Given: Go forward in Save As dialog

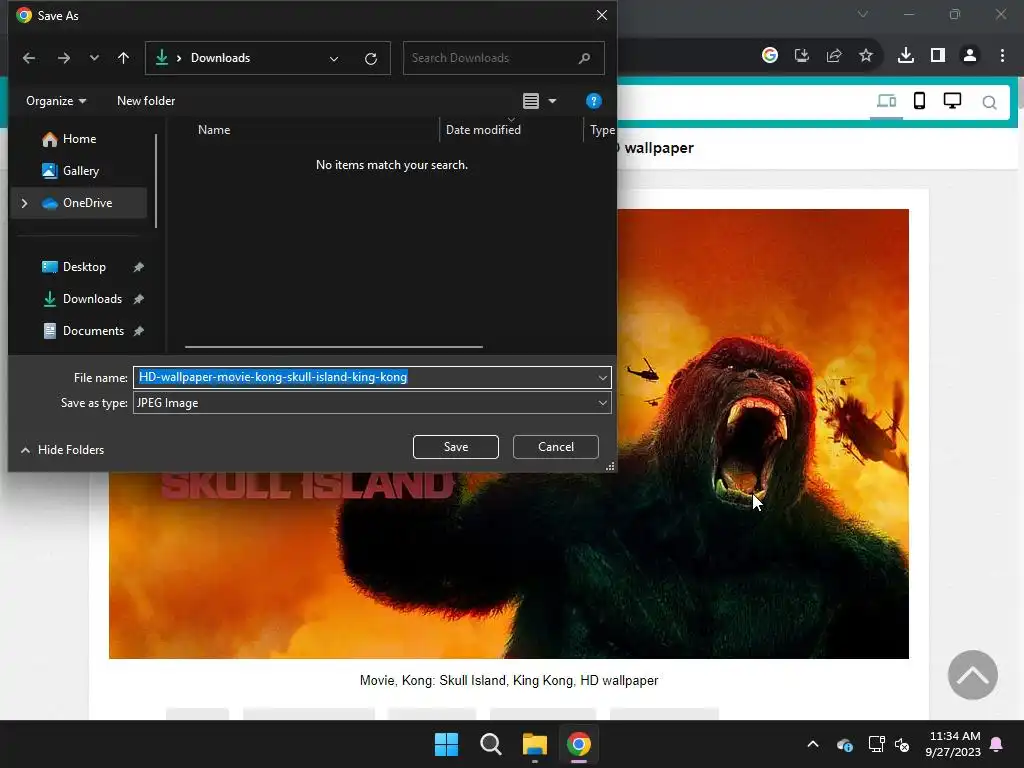Looking at the screenshot, I should click(x=63, y=58).
